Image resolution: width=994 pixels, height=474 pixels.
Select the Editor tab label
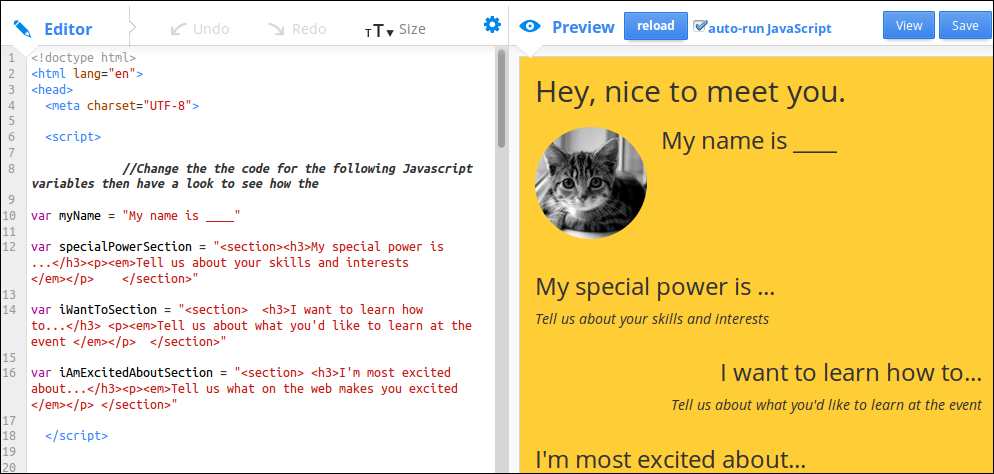click(68, 29)
